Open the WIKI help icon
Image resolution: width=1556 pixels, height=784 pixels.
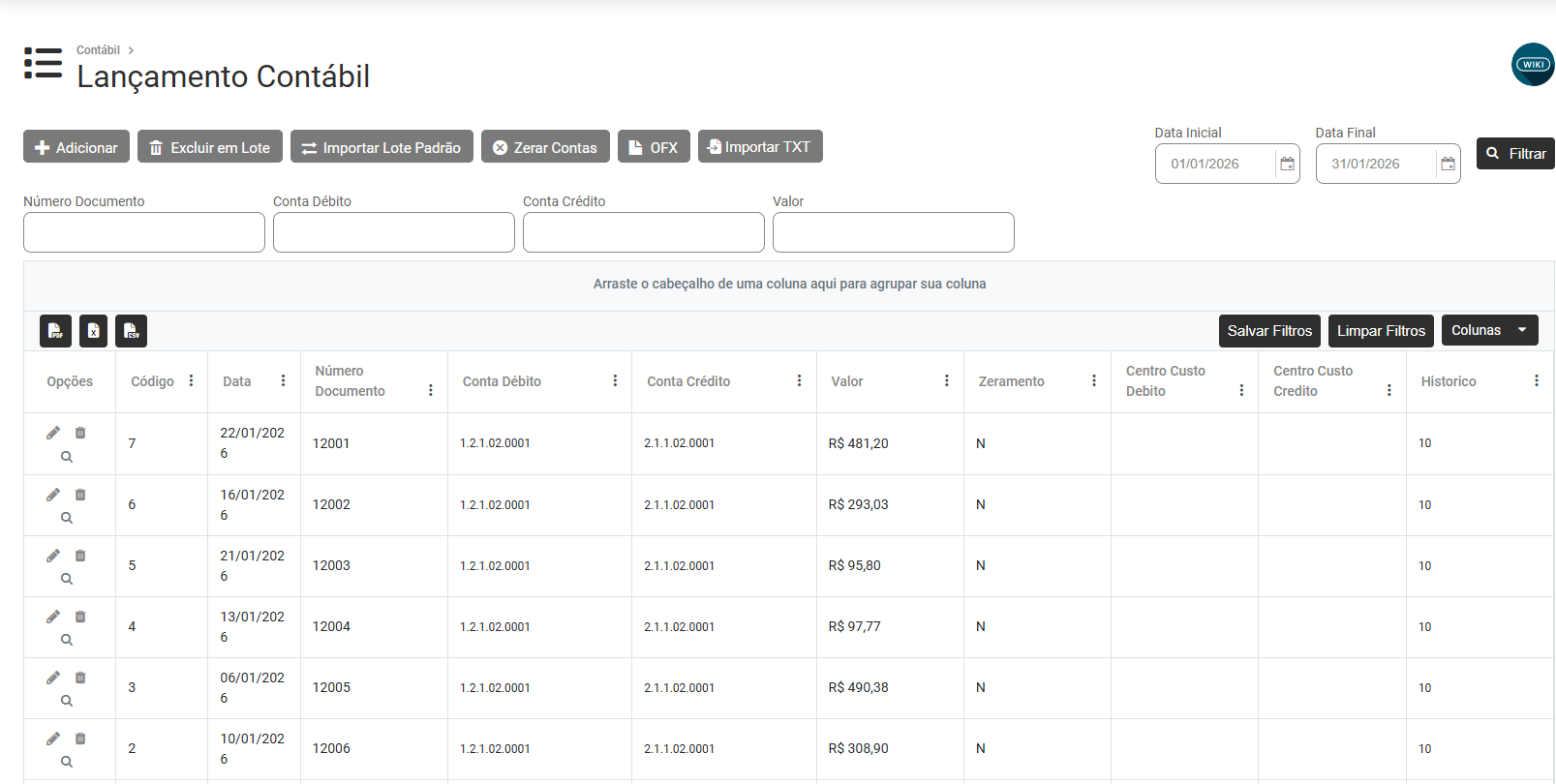coord(1534,65)
